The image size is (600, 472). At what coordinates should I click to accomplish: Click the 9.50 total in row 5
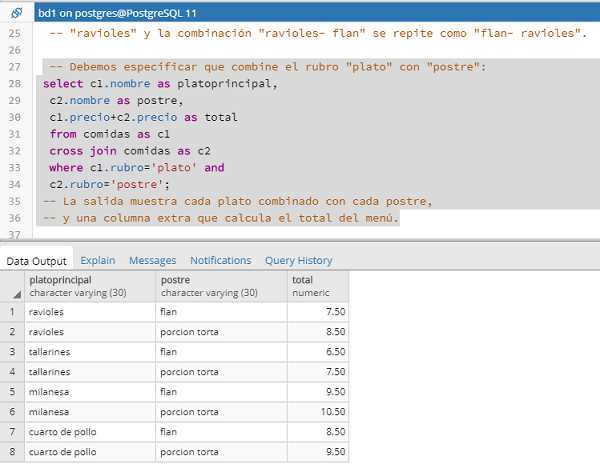pyautogui.click(x=318, y=392)
